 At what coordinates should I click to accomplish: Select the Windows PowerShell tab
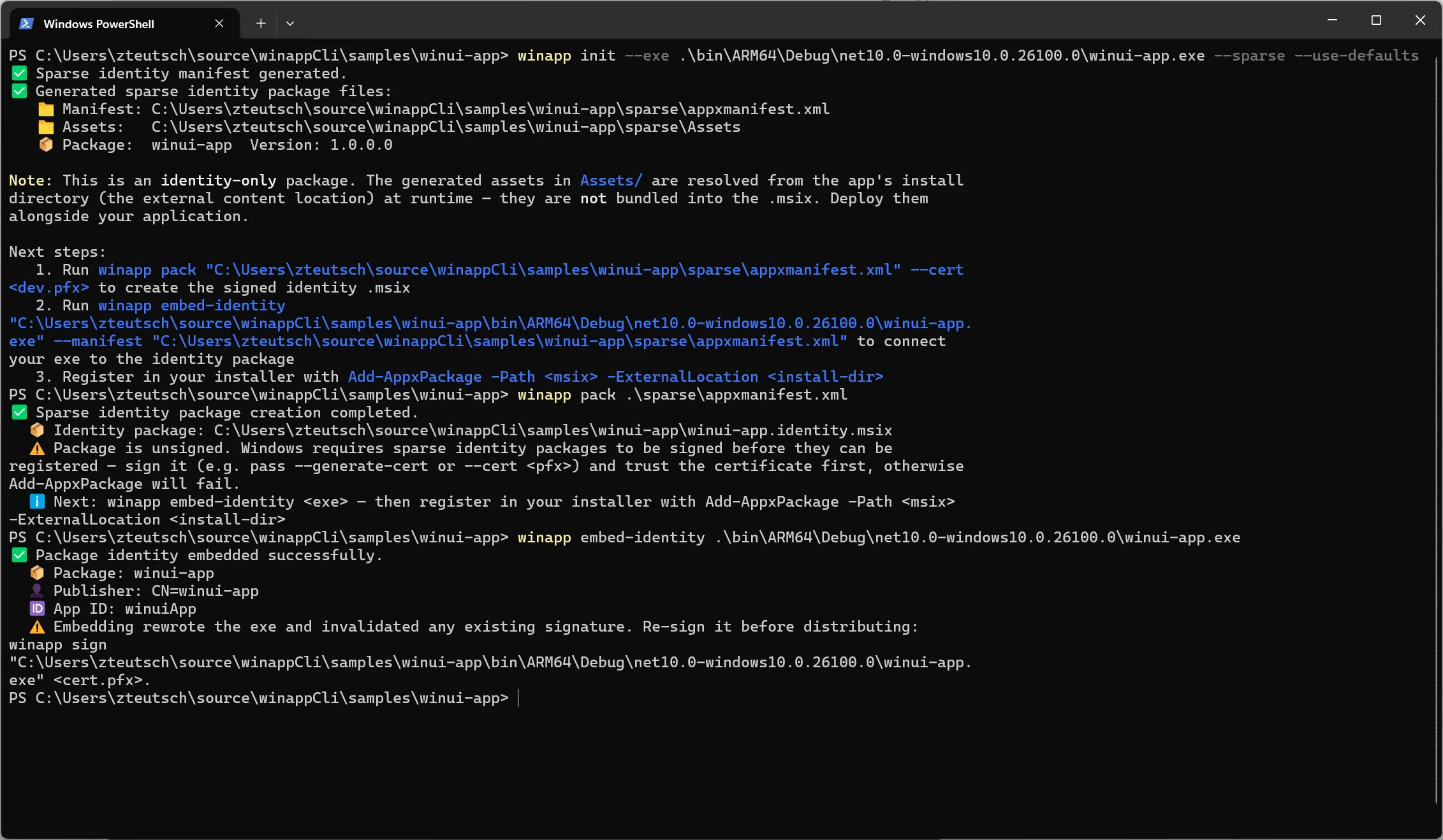click(125, 24)
